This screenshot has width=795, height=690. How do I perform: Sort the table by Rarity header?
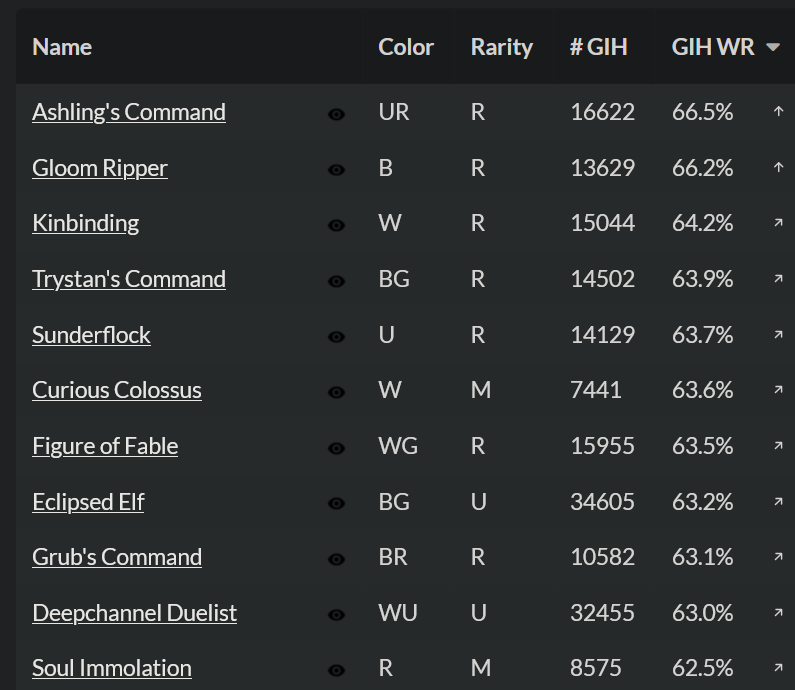coord(501,47)
